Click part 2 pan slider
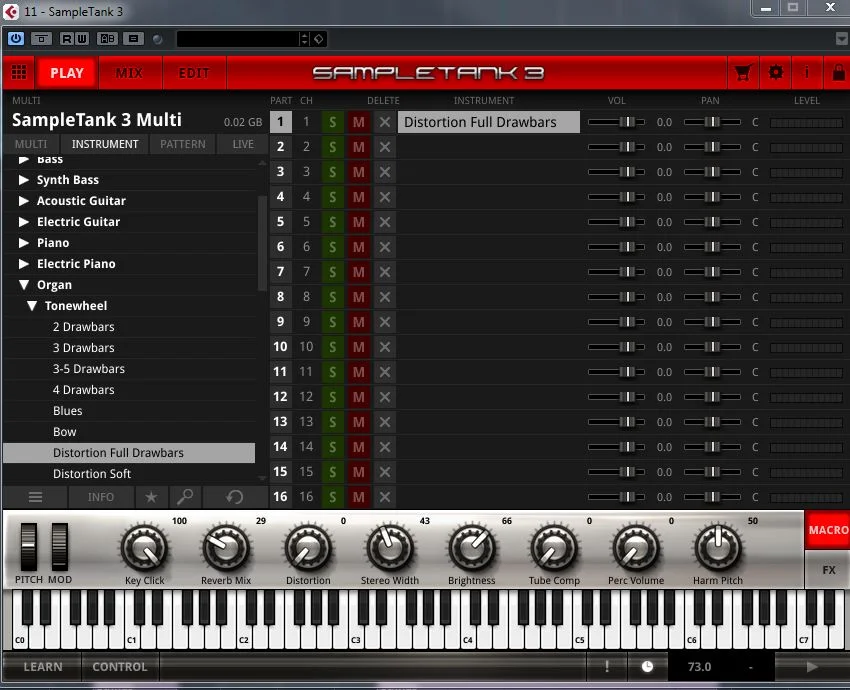This screenshot has height=690, width=850. click(712, 147)
